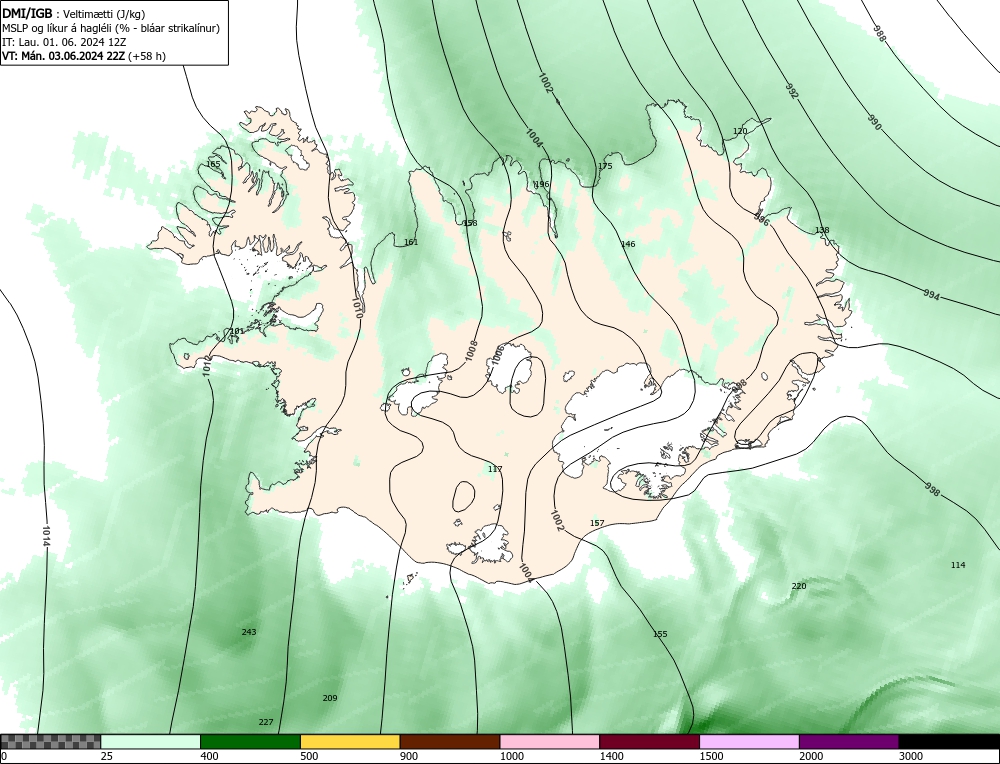1000x764 pixels.
Task: Click the light green 25–400 legend swatch
Action: 151,741
